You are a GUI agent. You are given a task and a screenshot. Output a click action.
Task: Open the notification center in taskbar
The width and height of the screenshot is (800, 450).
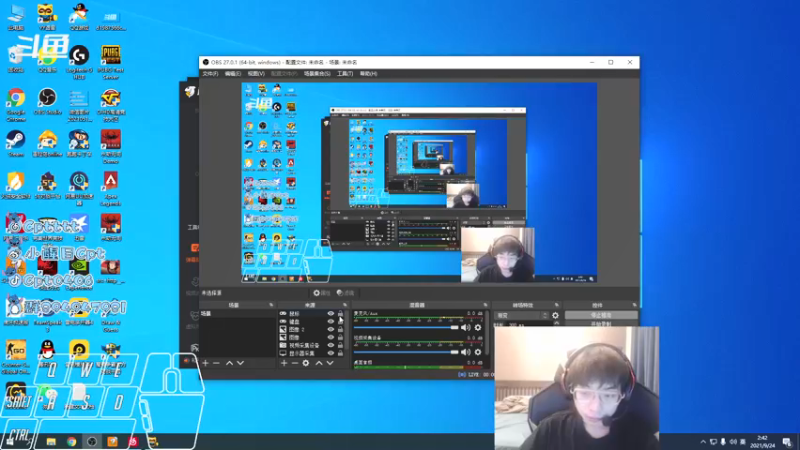787,442
